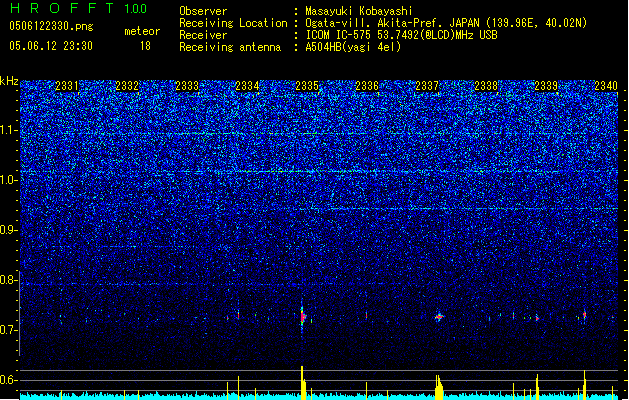This screenshot has width=629, height=400.
Task: Click the 0.8 frequency axis label
Action: coord(9,280)
